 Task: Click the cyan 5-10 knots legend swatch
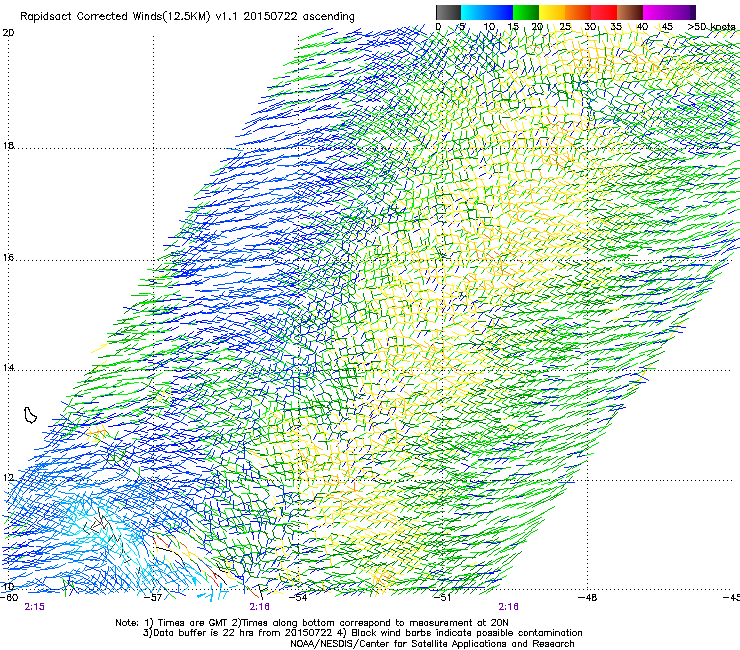pyautogui.click(x=474, y=12)
